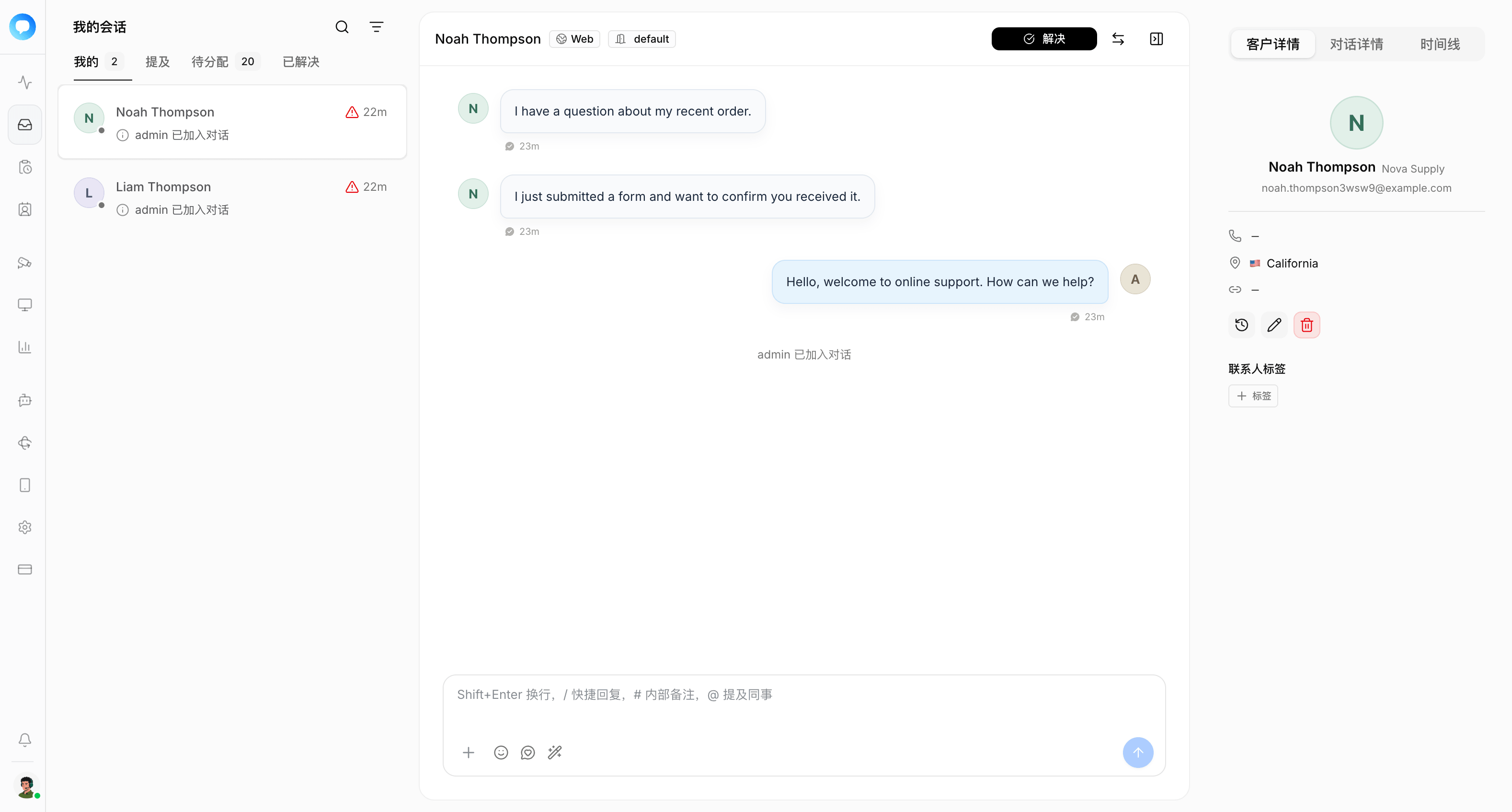Click the default inbox badge
Viewport: 1512px width, 812px height.
[x=642, y=39]
